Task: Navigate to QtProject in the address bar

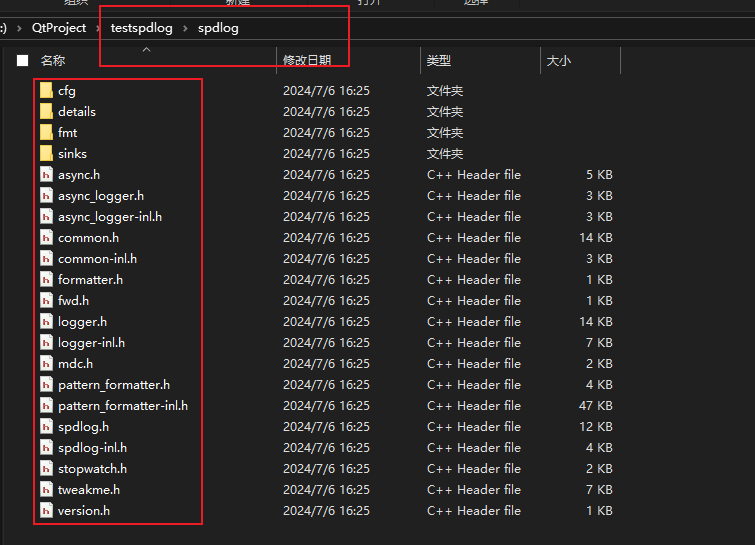Action: click(x=59, y=28)
